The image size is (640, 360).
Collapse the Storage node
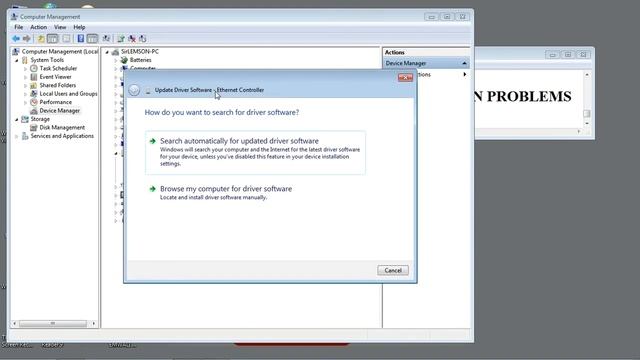17,120
